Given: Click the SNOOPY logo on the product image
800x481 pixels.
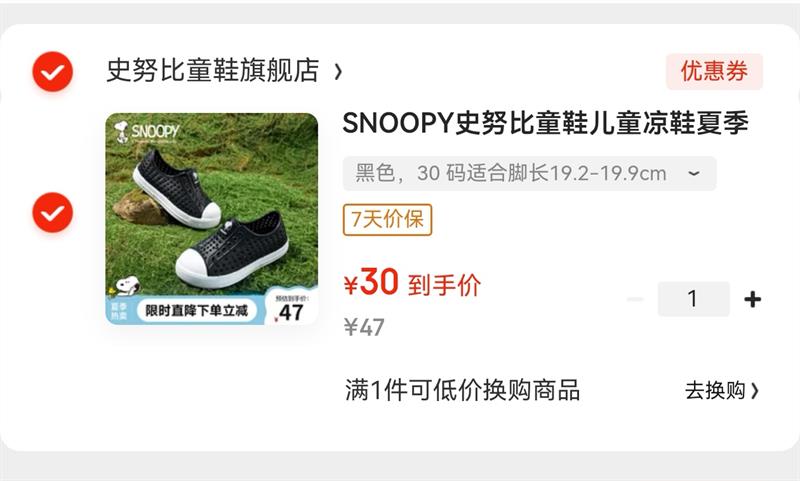Looking at the screenshot, I should coord(146,132).
